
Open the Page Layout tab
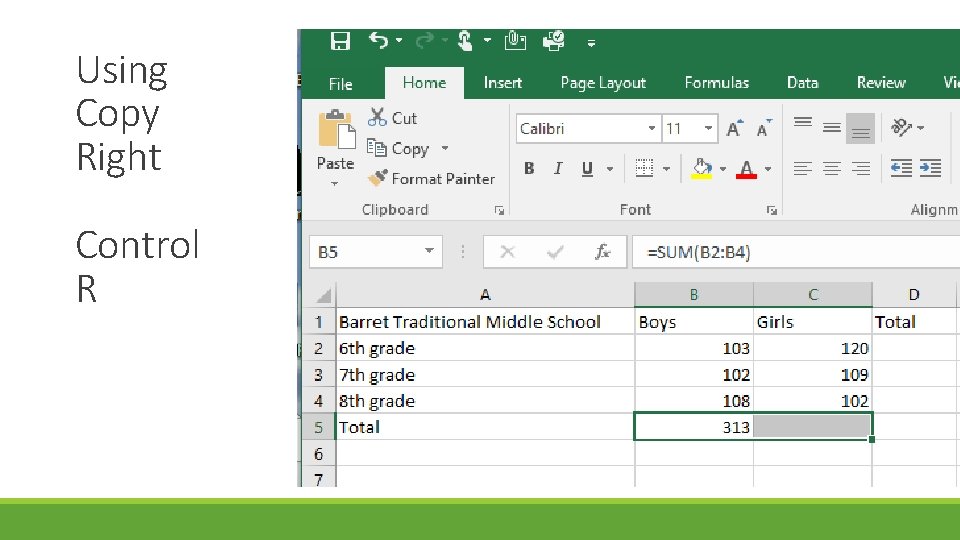click(x=603, y=83)
